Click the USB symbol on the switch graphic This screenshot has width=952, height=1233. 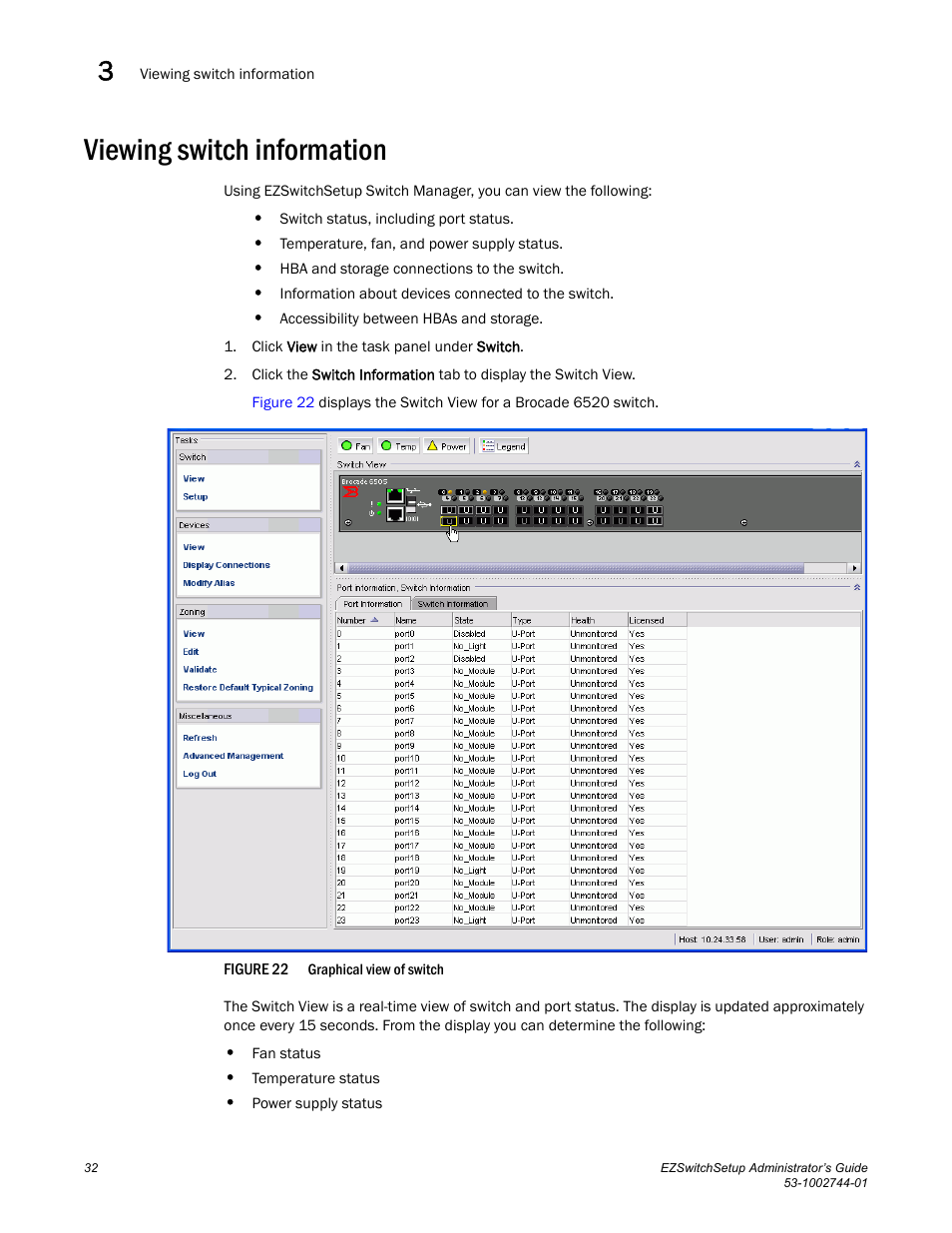pyautogui.click(x=424, y=504)
